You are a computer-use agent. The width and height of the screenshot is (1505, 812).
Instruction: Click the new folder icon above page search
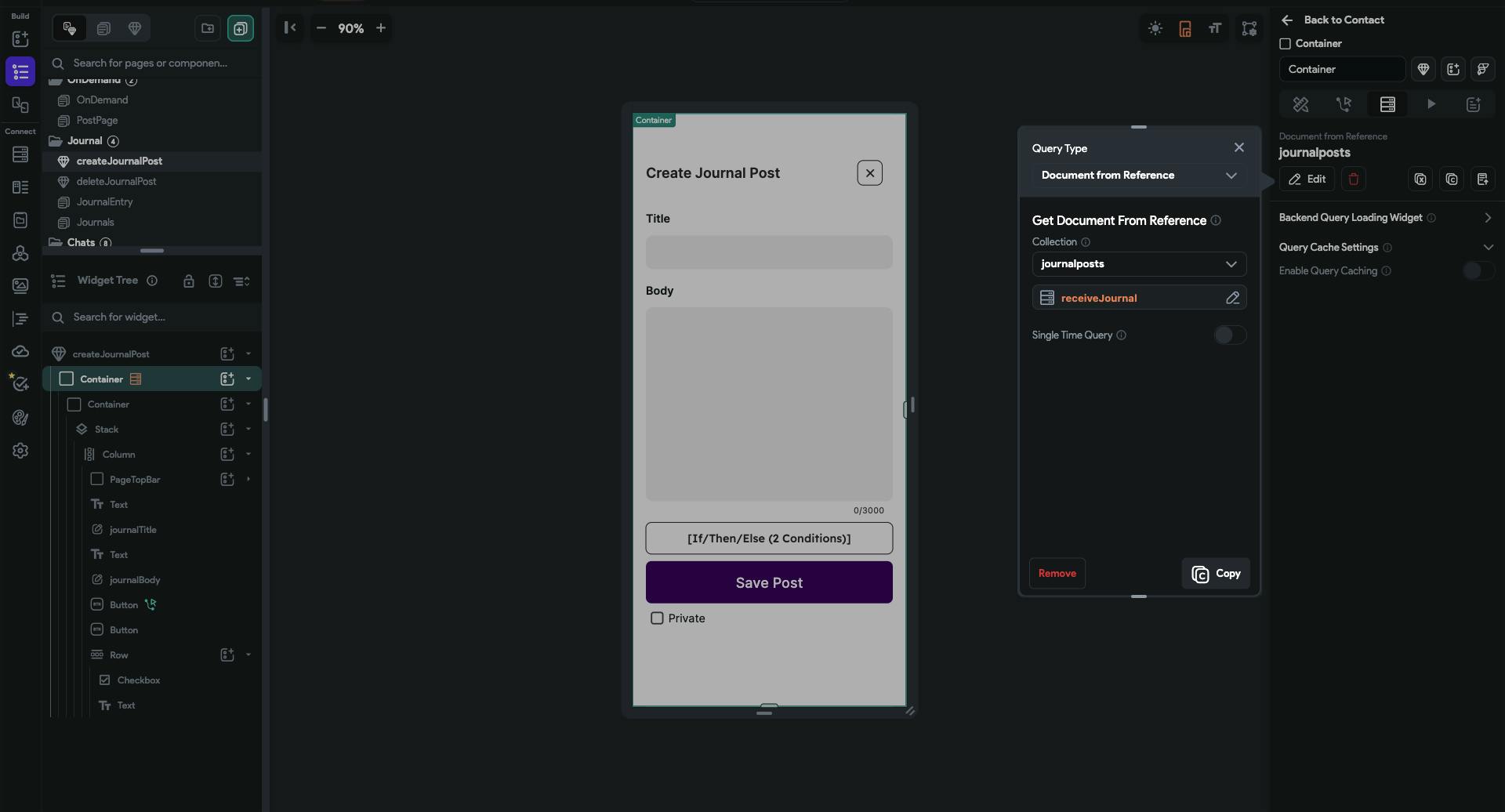(x=208, y=28)
